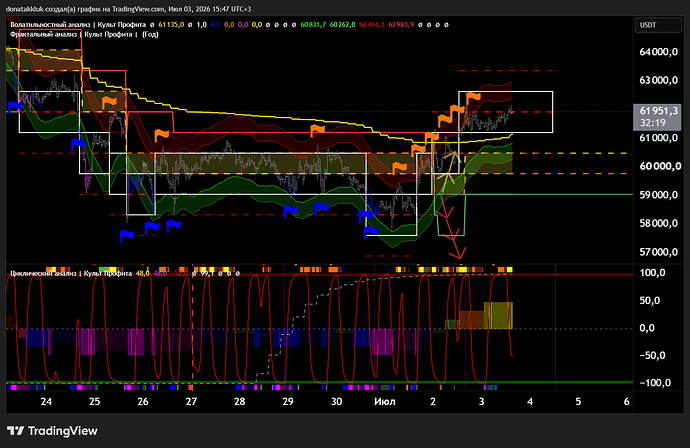The image size is (690, 448).
Task: Click the donatakkluk author header text
Action: point(128,9)
